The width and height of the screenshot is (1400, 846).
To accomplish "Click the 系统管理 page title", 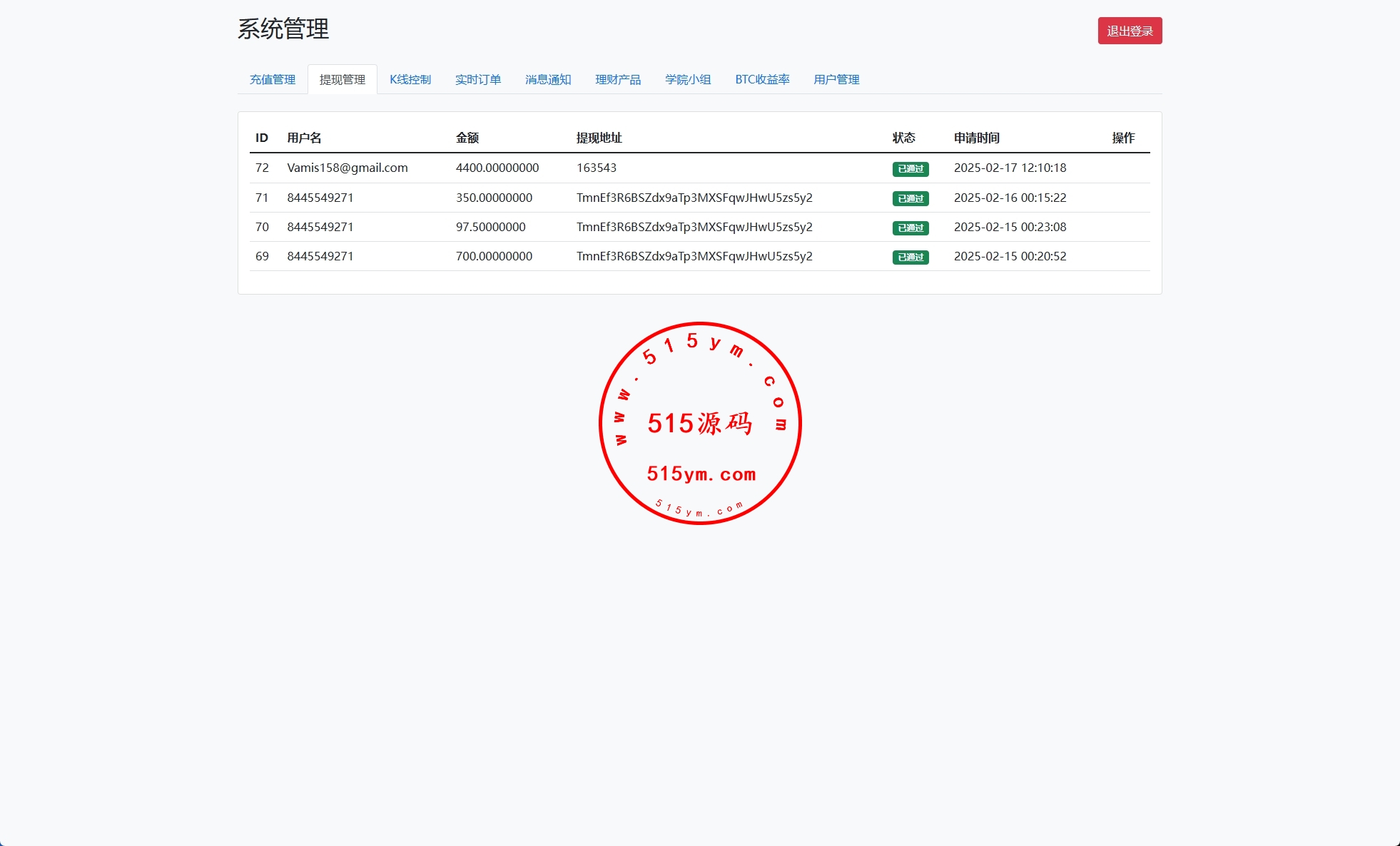I will point(283,29).
